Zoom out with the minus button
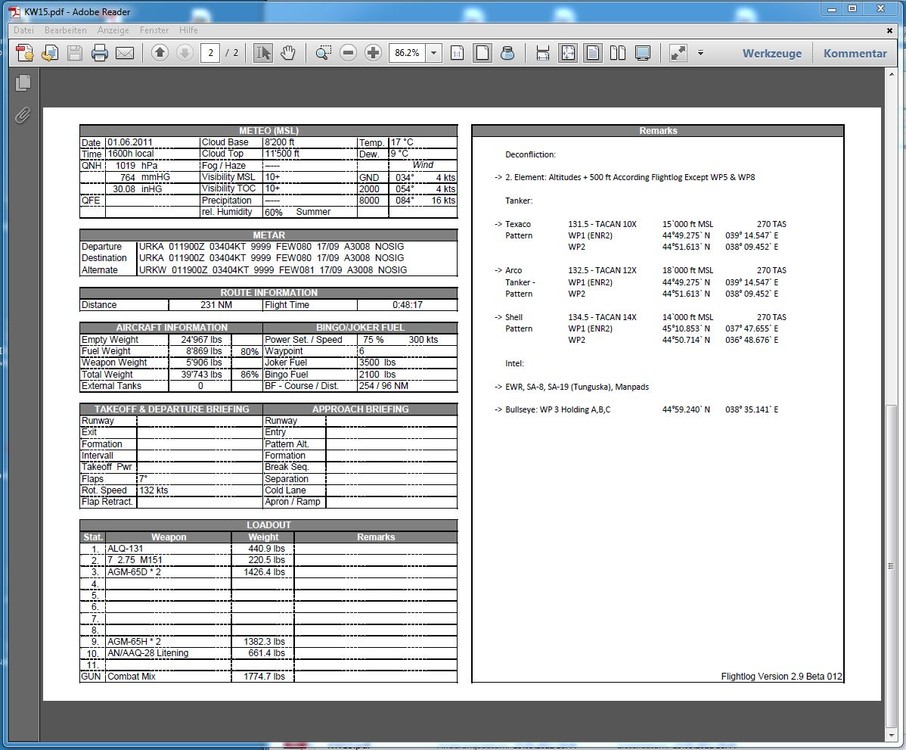Screen dimensions: 906x750 tap(348, 53)
